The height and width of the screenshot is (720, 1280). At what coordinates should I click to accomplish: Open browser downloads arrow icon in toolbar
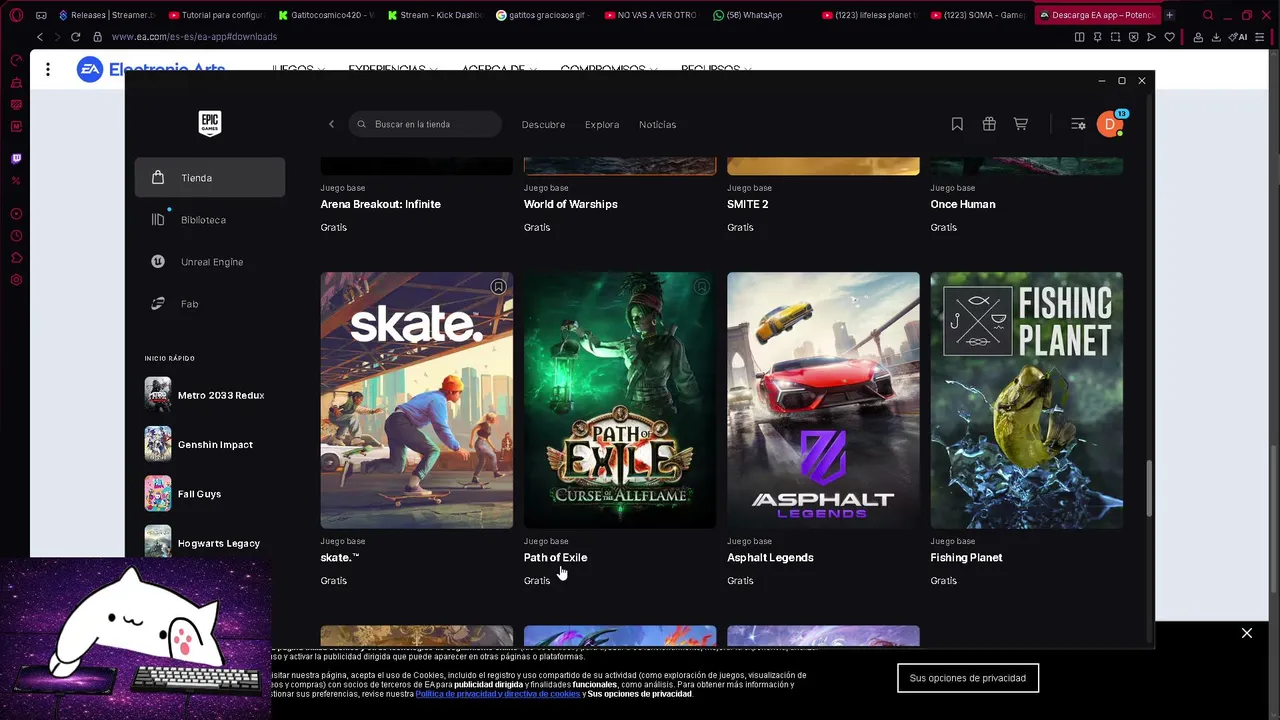coord(1216,37)
